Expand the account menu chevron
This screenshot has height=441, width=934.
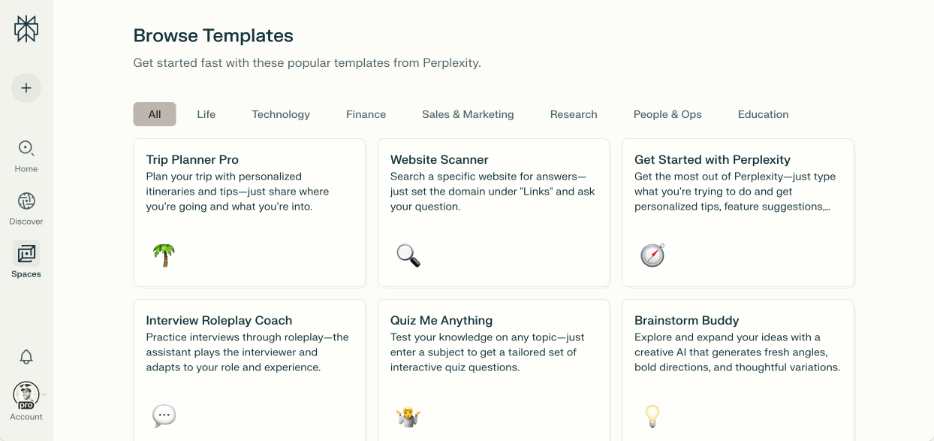[45, 393]
